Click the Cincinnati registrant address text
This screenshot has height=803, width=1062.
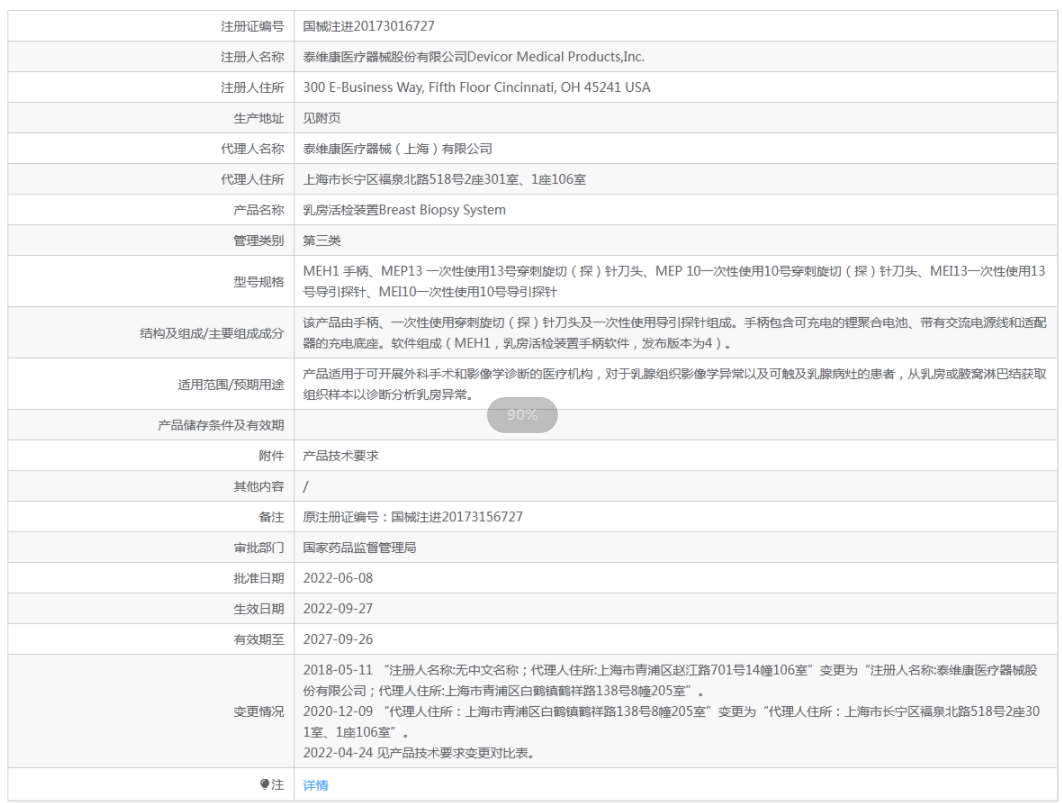476,87
